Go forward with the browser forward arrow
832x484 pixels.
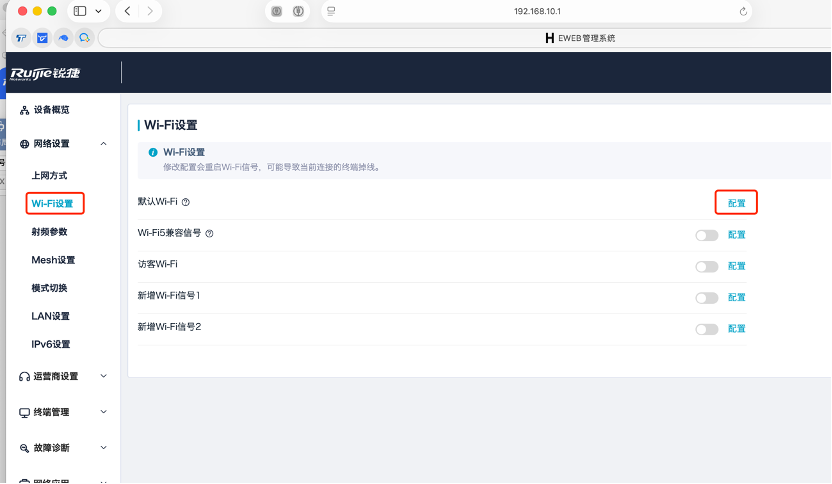(x=150, y=11)
